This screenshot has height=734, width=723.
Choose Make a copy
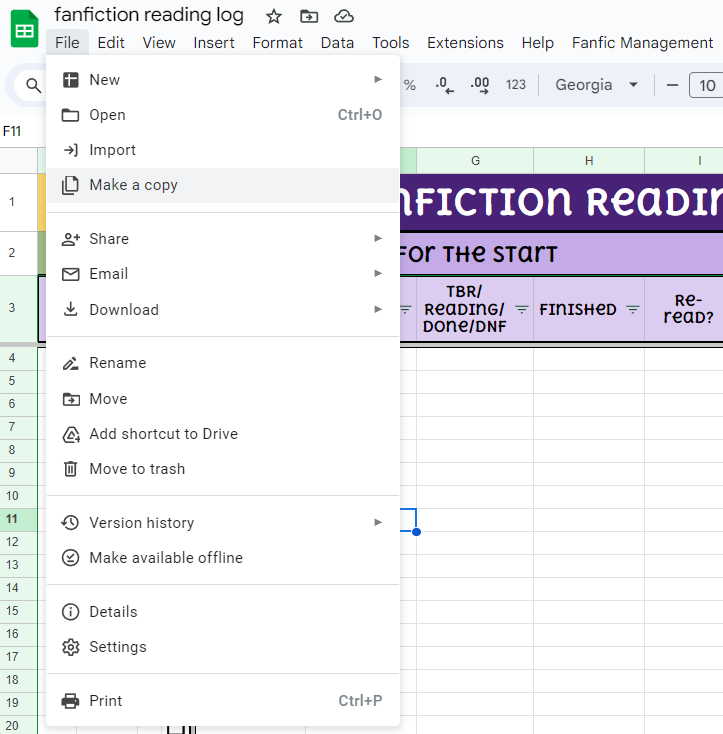[223, 185]
